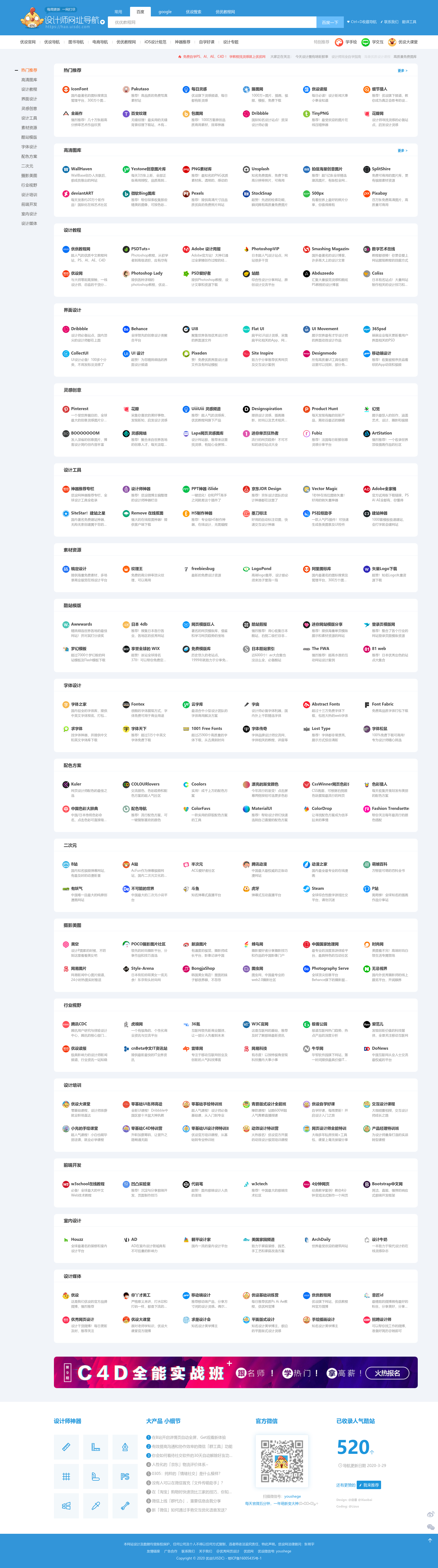Expand 更多 in the 热门推荐 section

[x=402, y=71]
